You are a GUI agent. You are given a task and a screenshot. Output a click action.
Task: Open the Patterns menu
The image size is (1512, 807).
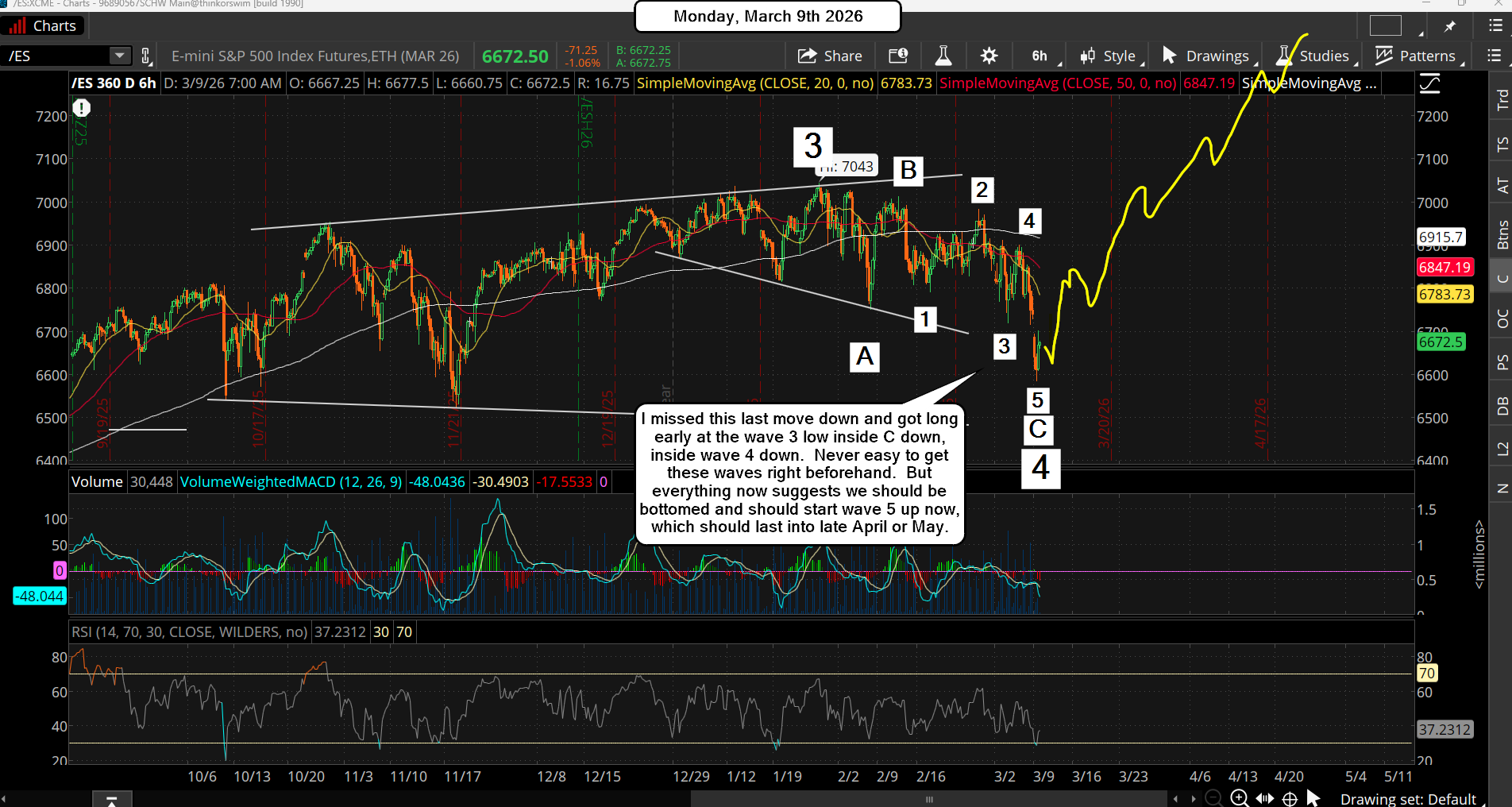(x=1417, y=56)
